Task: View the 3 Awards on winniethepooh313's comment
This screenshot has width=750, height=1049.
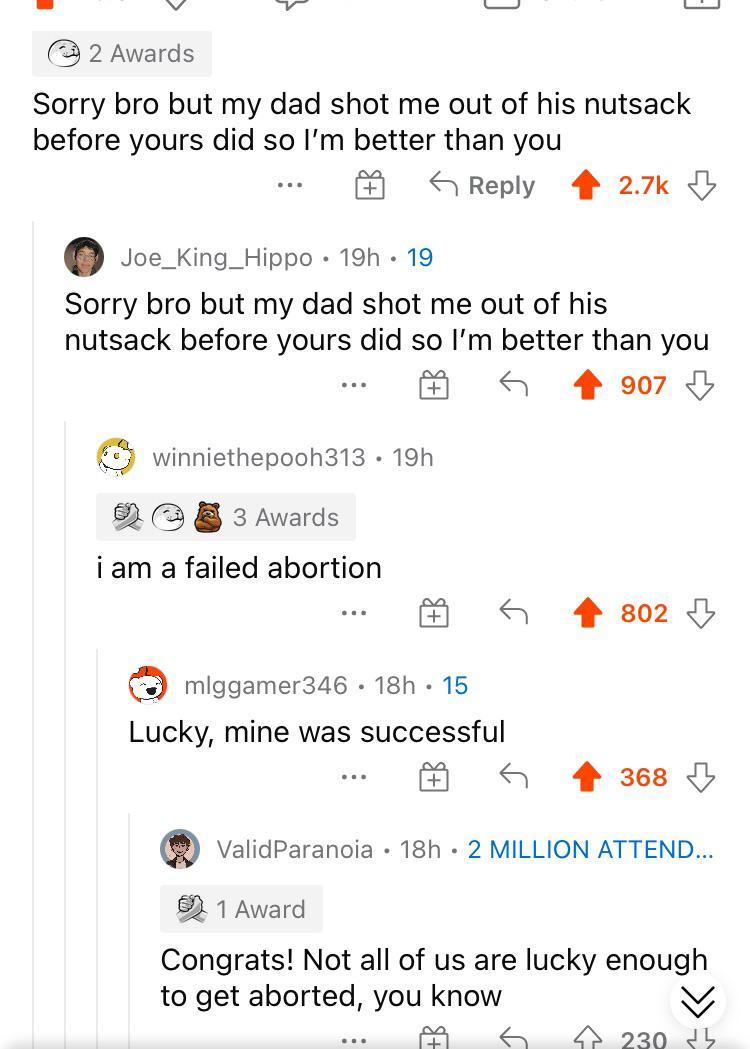Action: (225, 517)
